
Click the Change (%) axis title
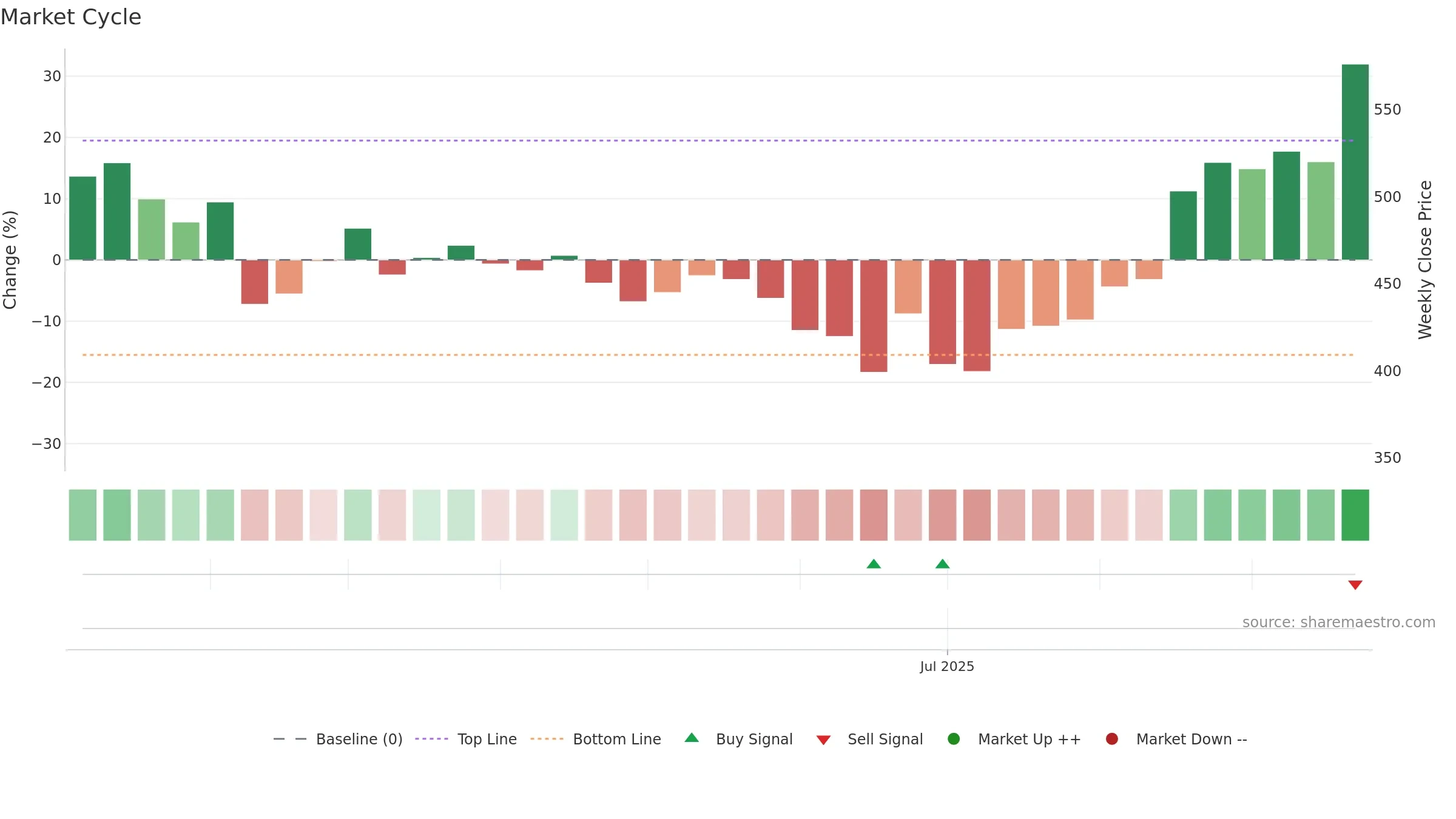click(10, 260)
